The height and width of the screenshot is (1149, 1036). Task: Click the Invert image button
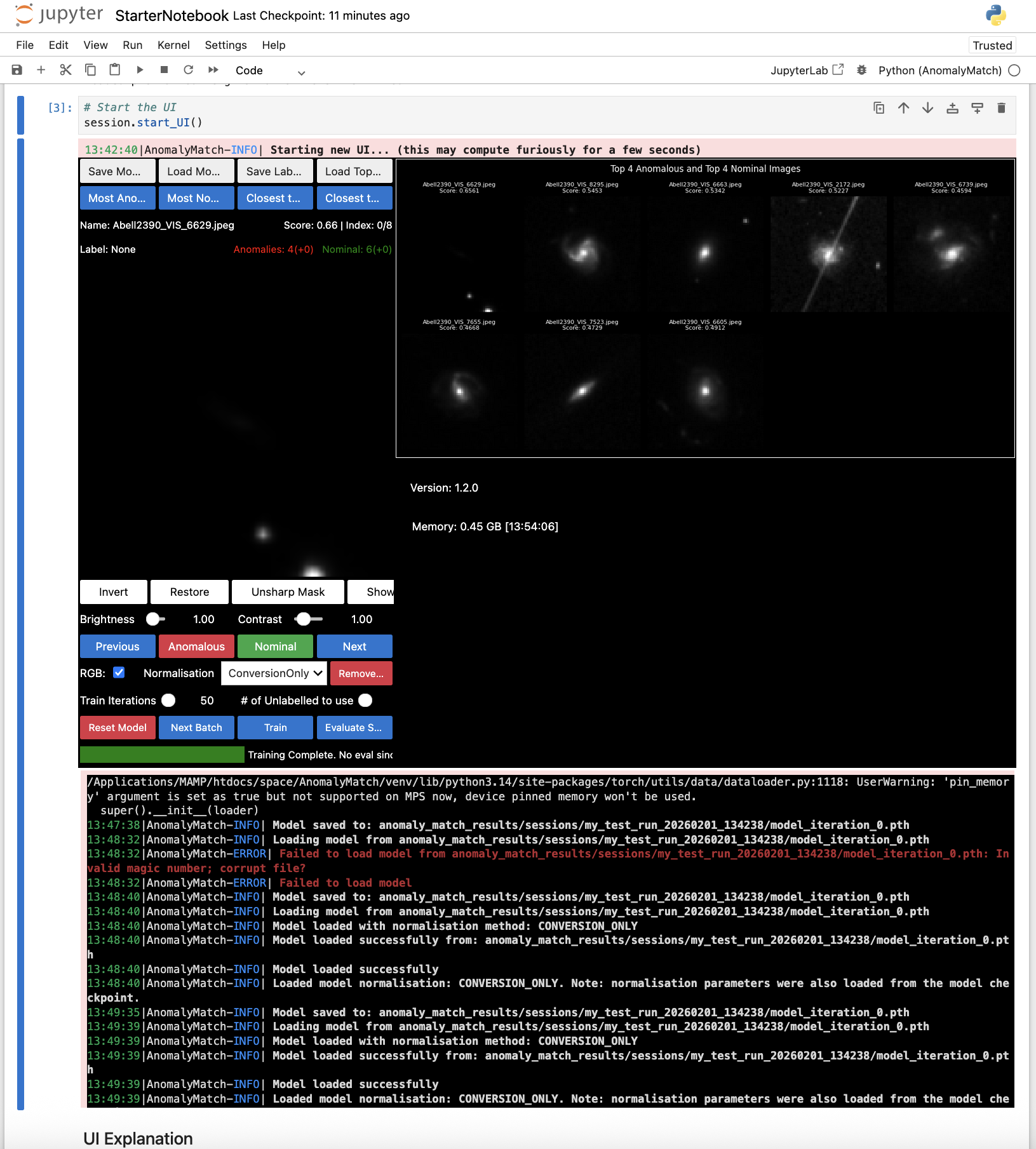[114, 592]
